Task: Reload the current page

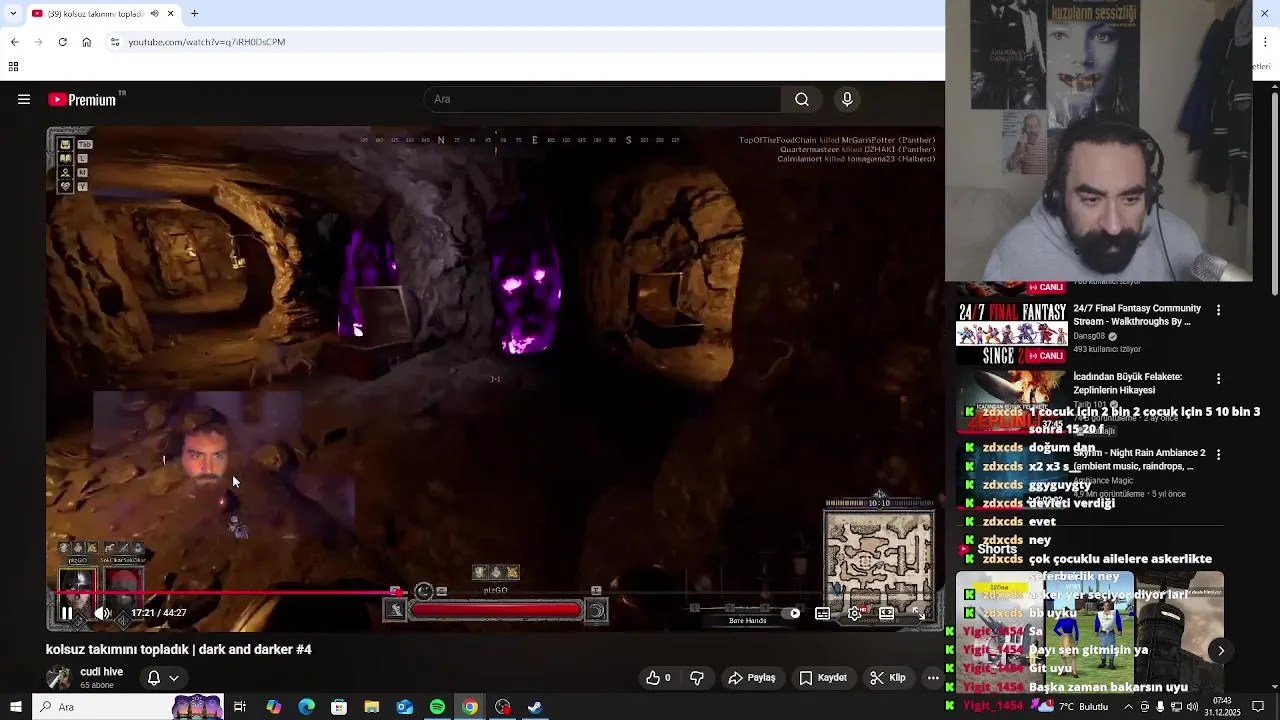Action: click(62, 42)
